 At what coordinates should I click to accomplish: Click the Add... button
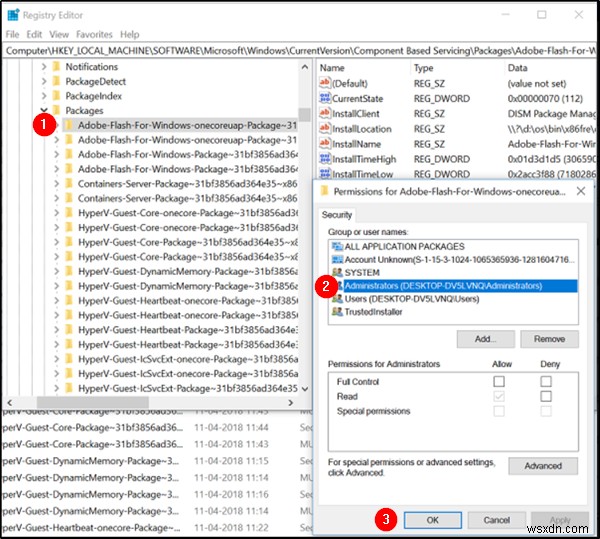(x=485, y=339)
